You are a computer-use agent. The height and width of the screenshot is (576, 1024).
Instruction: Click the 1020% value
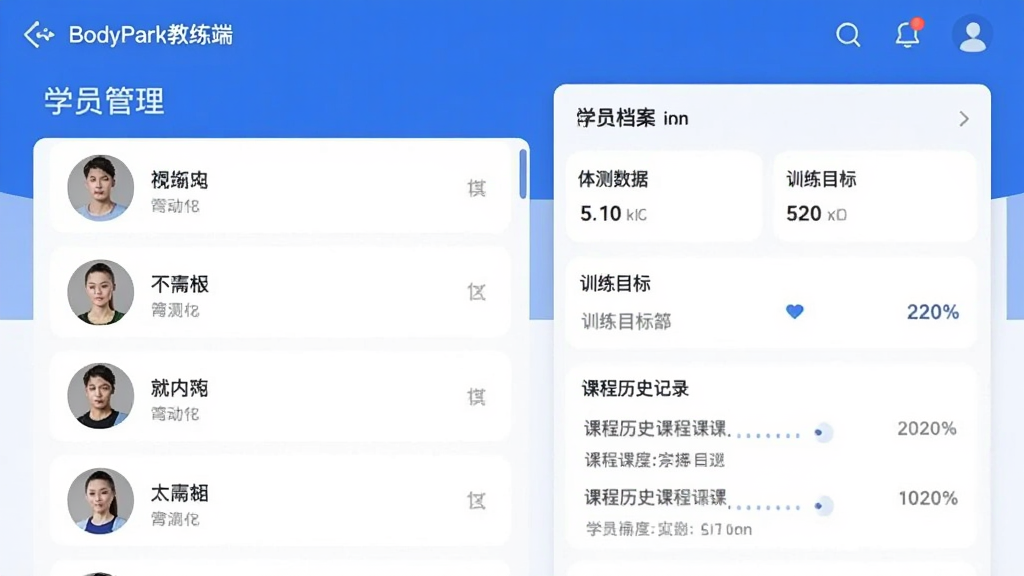point(928,498)
